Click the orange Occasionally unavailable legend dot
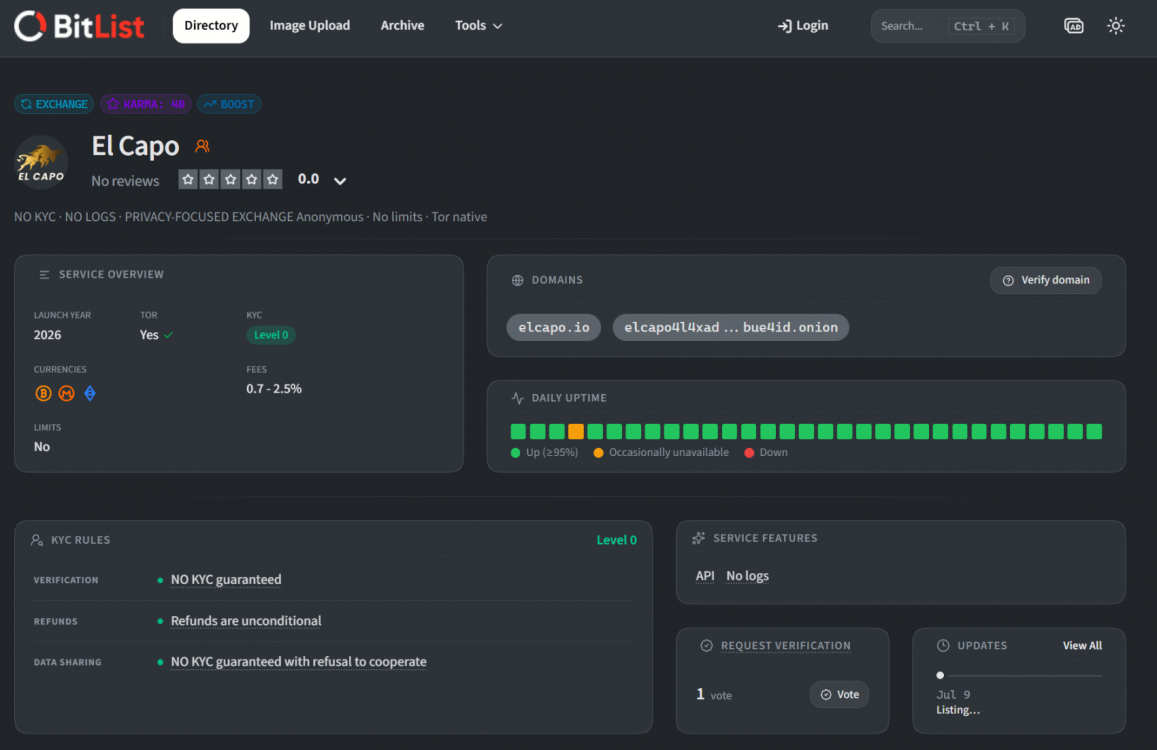The height and width of the screenshot is (750, 1157). 598,453
